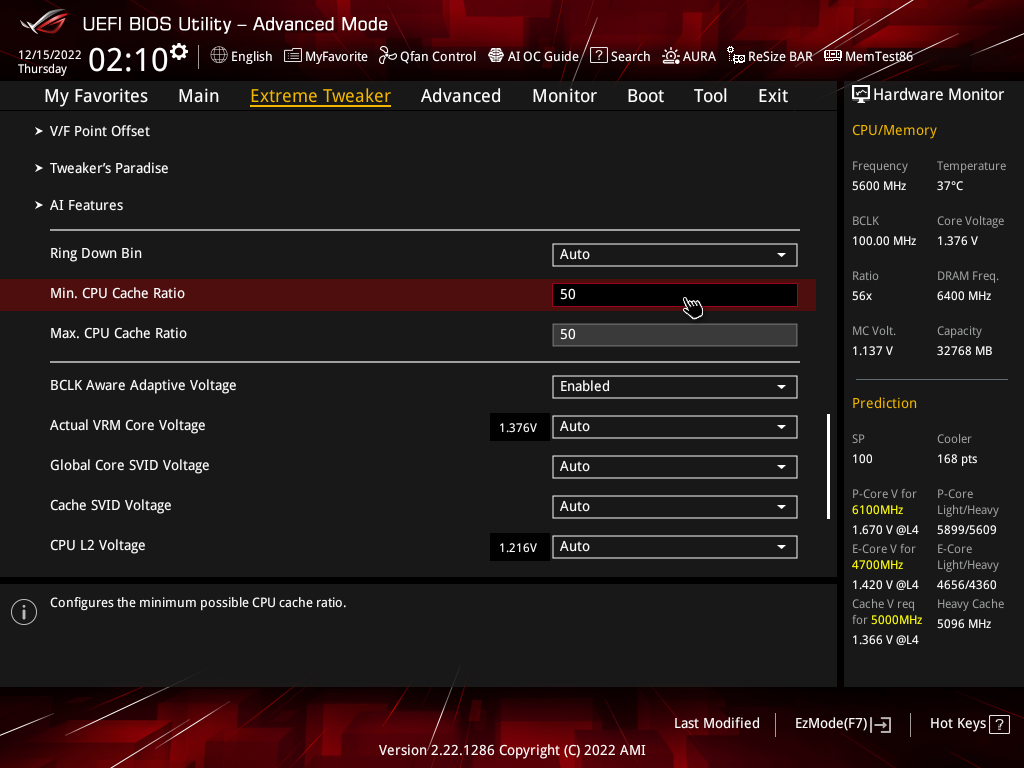This screenshot has height=768, width=1024.
Task: Click the EzMode exit arrow icon
Action: tap(881, 724)
